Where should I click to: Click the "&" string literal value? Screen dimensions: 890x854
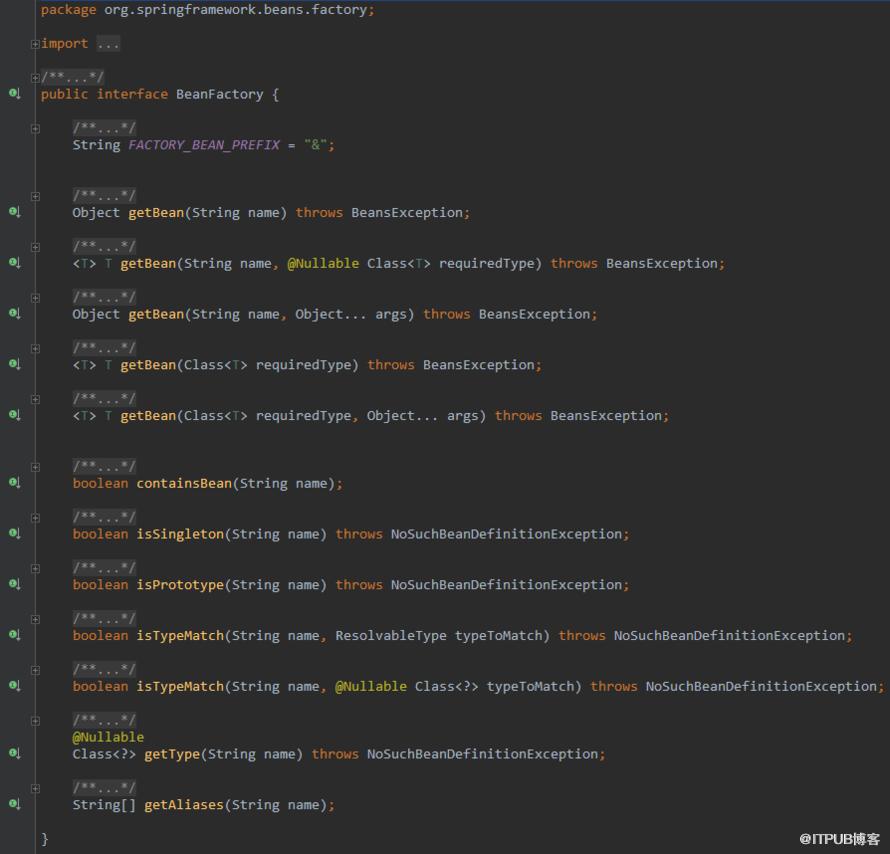[x=315, y=145]
